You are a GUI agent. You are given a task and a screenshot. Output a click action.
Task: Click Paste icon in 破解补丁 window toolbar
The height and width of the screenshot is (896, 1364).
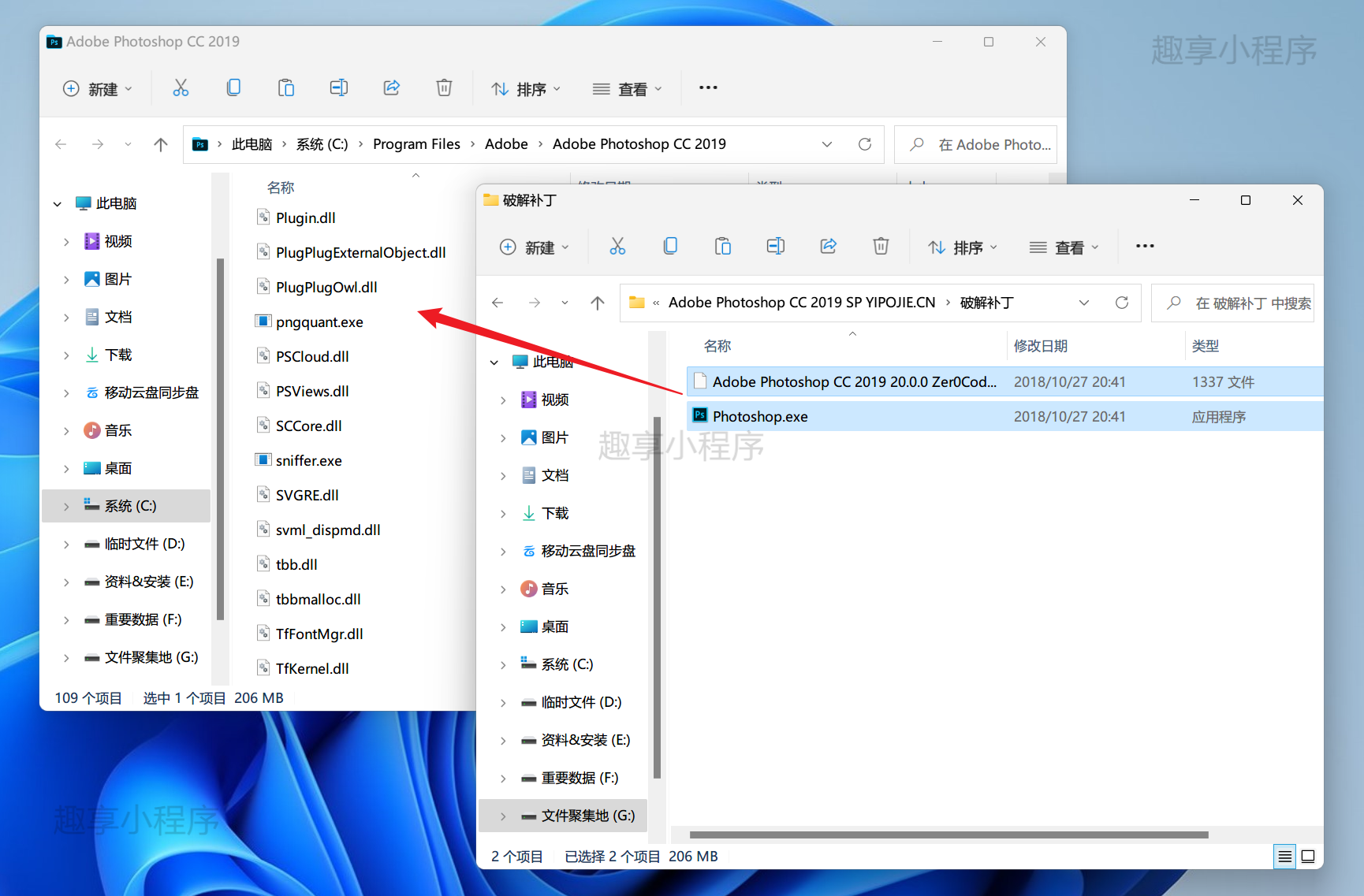tap(723, 247)
